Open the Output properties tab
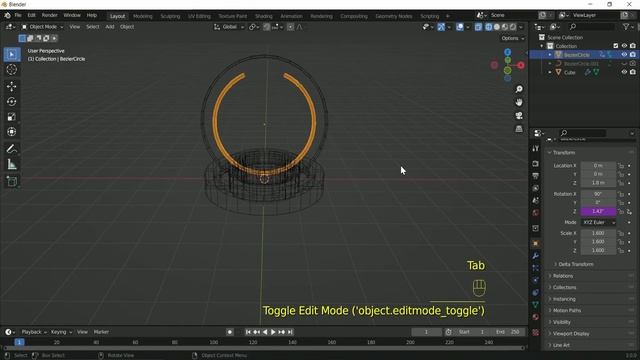Image resolution: width=640 pixels, height=360 pixels. 536,176
